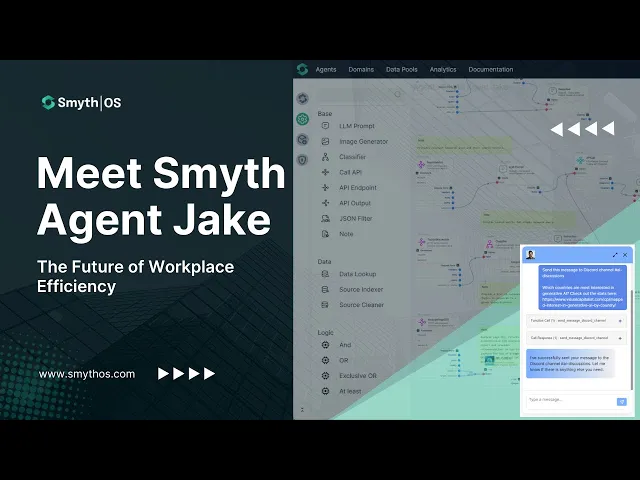The width and height of the screenshot is (640, 480).
Task: Send the chat message with the paper plane button
Action: coord(622,402)
